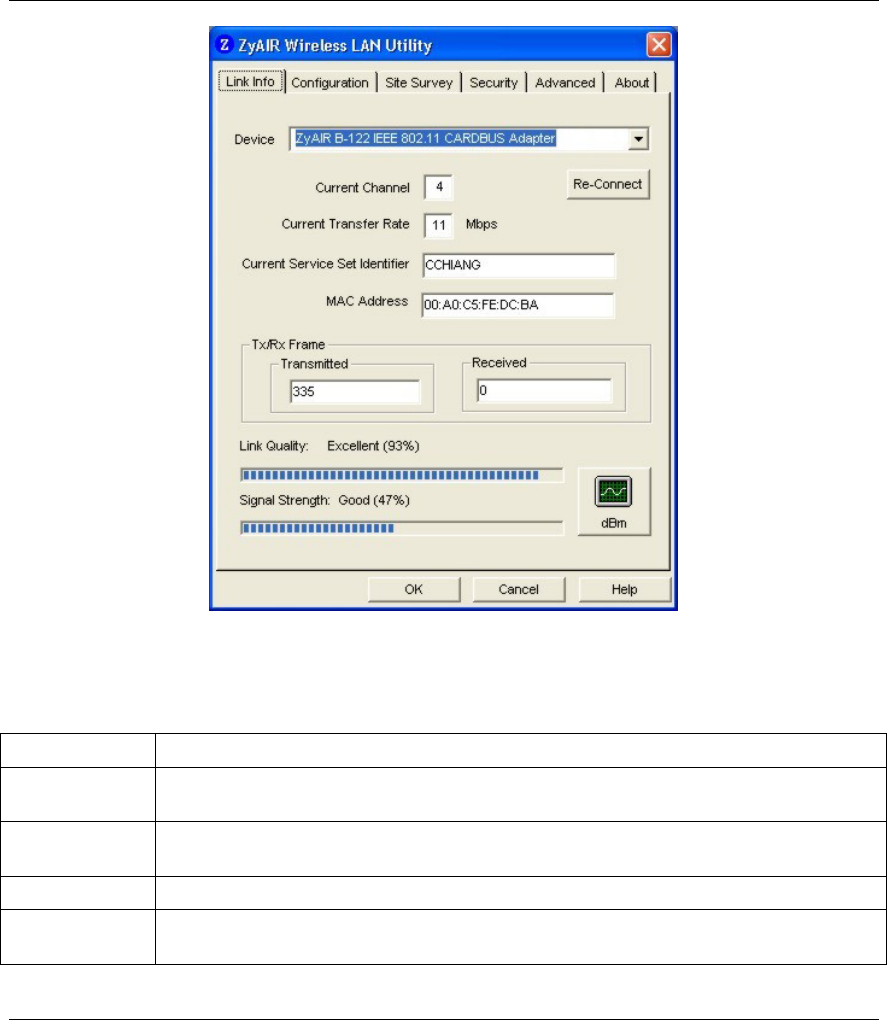Click the 'Signal Strength:' label
This screenshot has height=1020, width=887.
[x=285, y=500]
